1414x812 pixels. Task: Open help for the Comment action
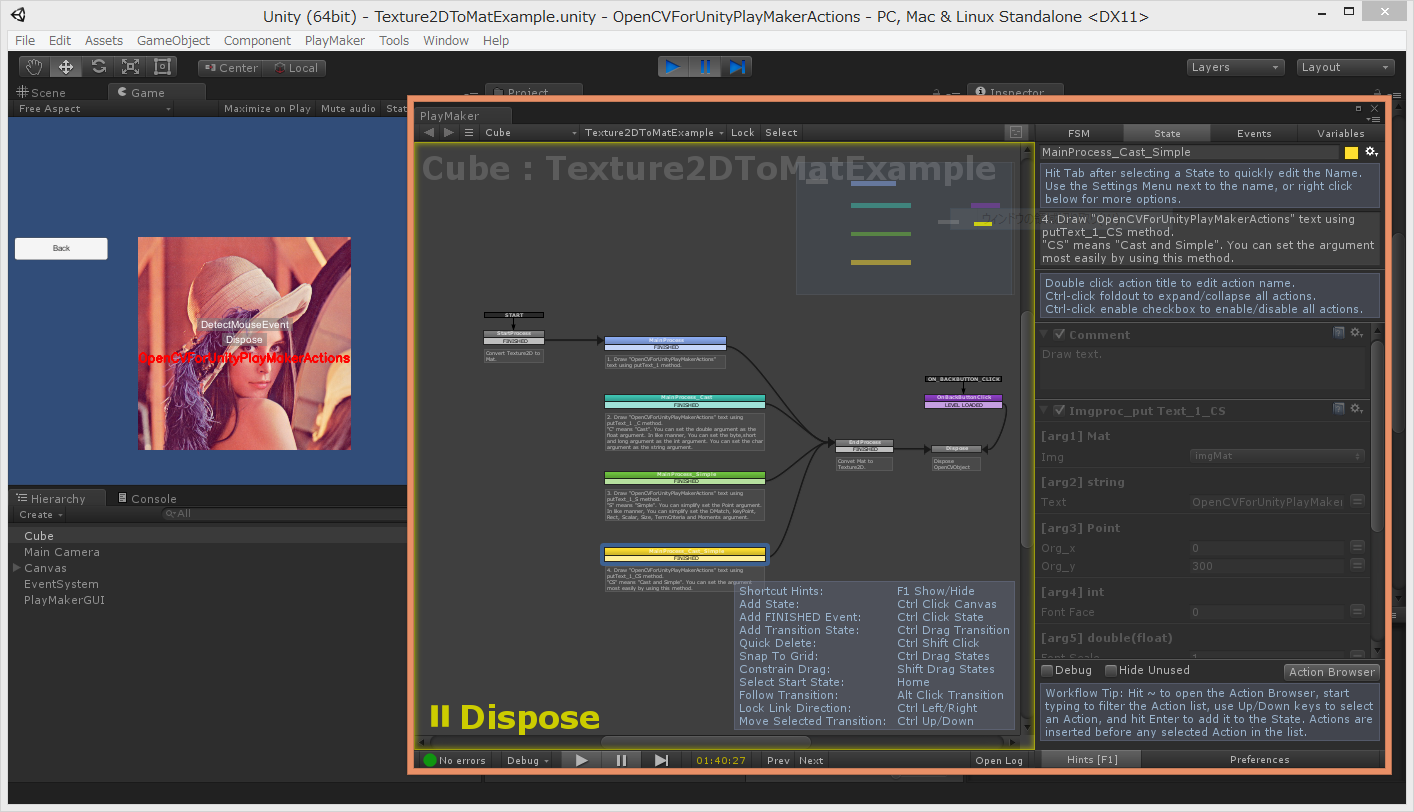tap(1339, 333)
